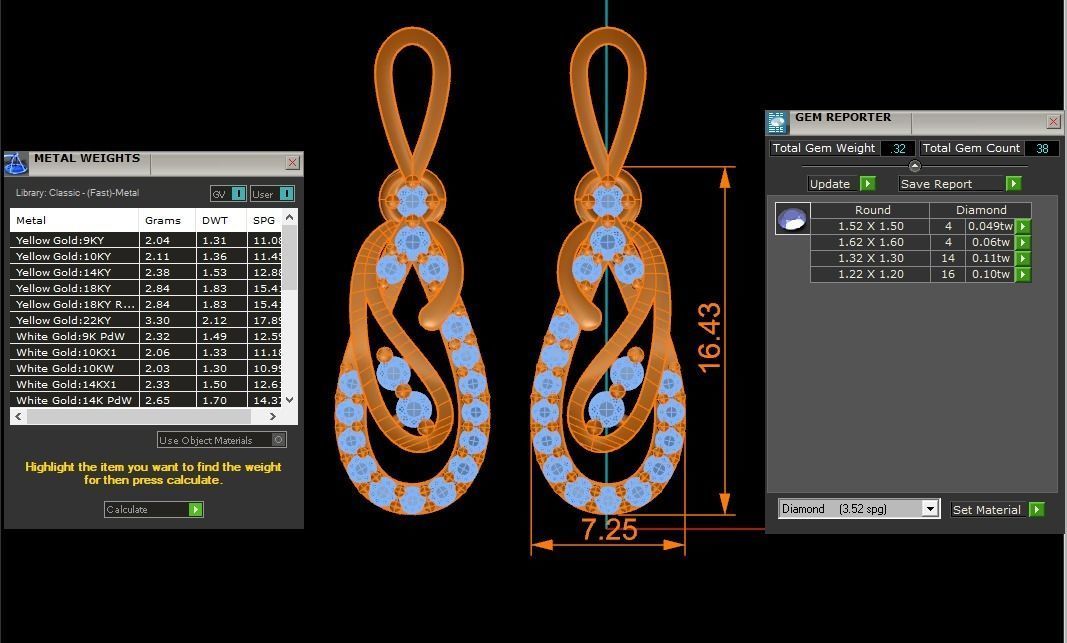
Task: Click the 16.43 height dimension label
Action: point(708,337)
